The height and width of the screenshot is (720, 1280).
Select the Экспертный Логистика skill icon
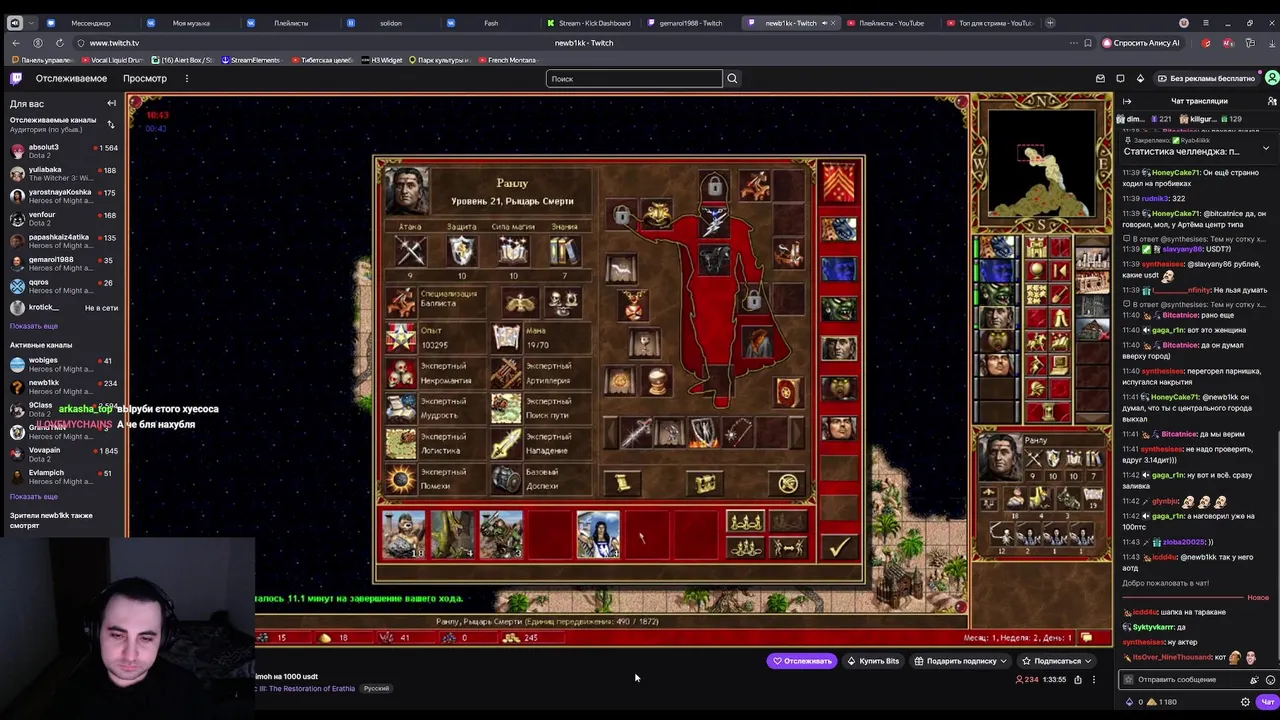[x=401, y=444]
